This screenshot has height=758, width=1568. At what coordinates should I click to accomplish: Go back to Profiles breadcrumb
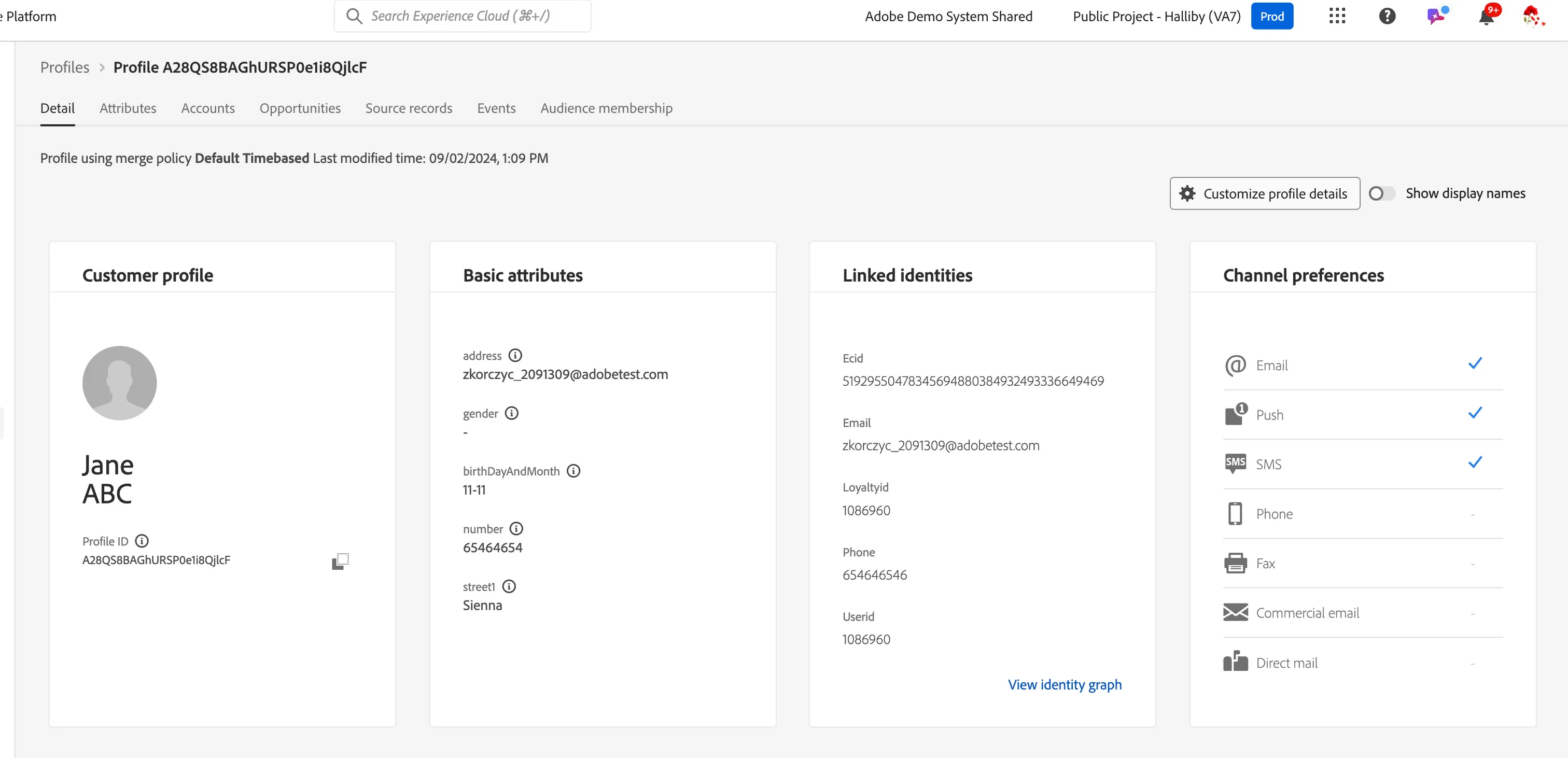tap(64, 67)
